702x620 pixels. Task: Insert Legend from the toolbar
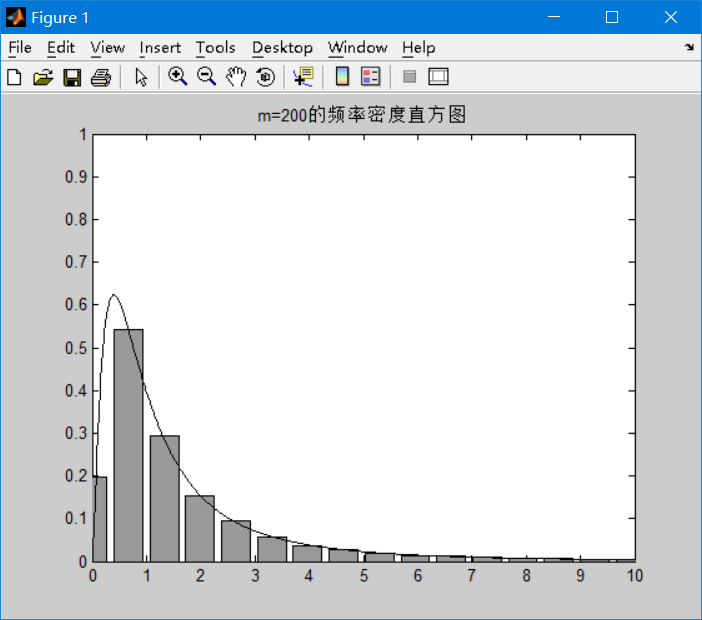[x=371, y=77]
